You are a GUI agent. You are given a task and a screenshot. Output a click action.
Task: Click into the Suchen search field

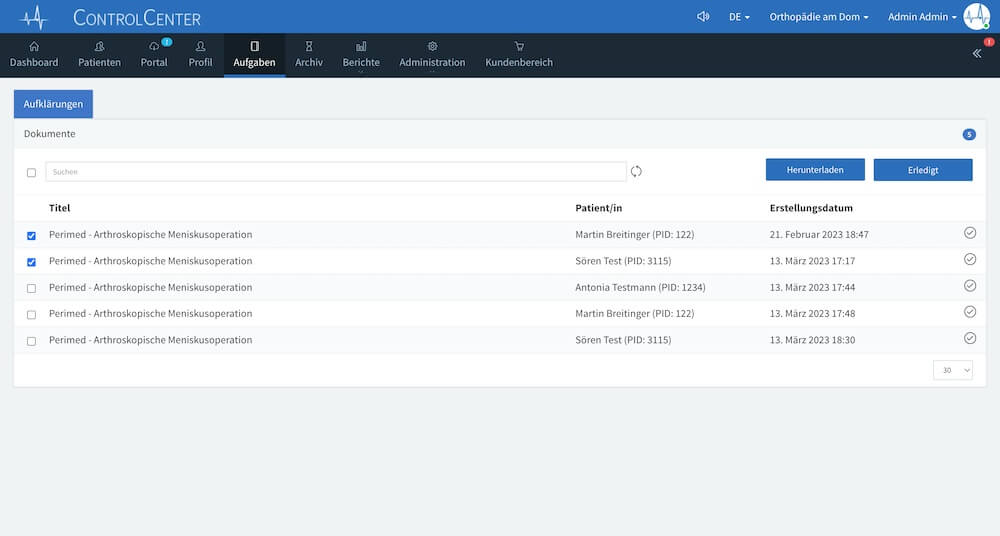click(336, 172)
